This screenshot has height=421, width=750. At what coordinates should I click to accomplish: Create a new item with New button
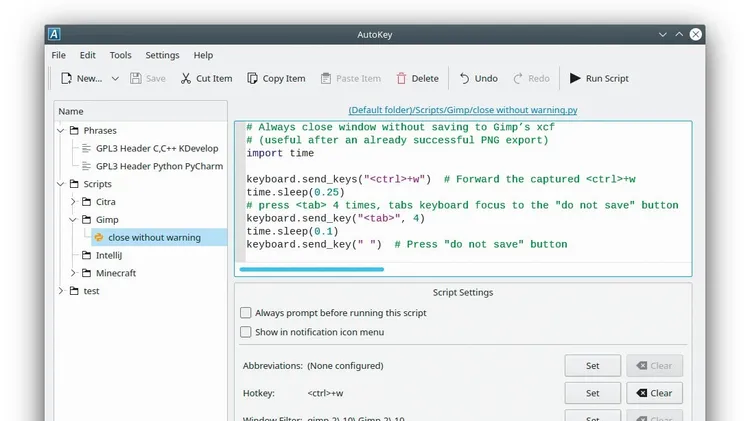pos(81,78)
